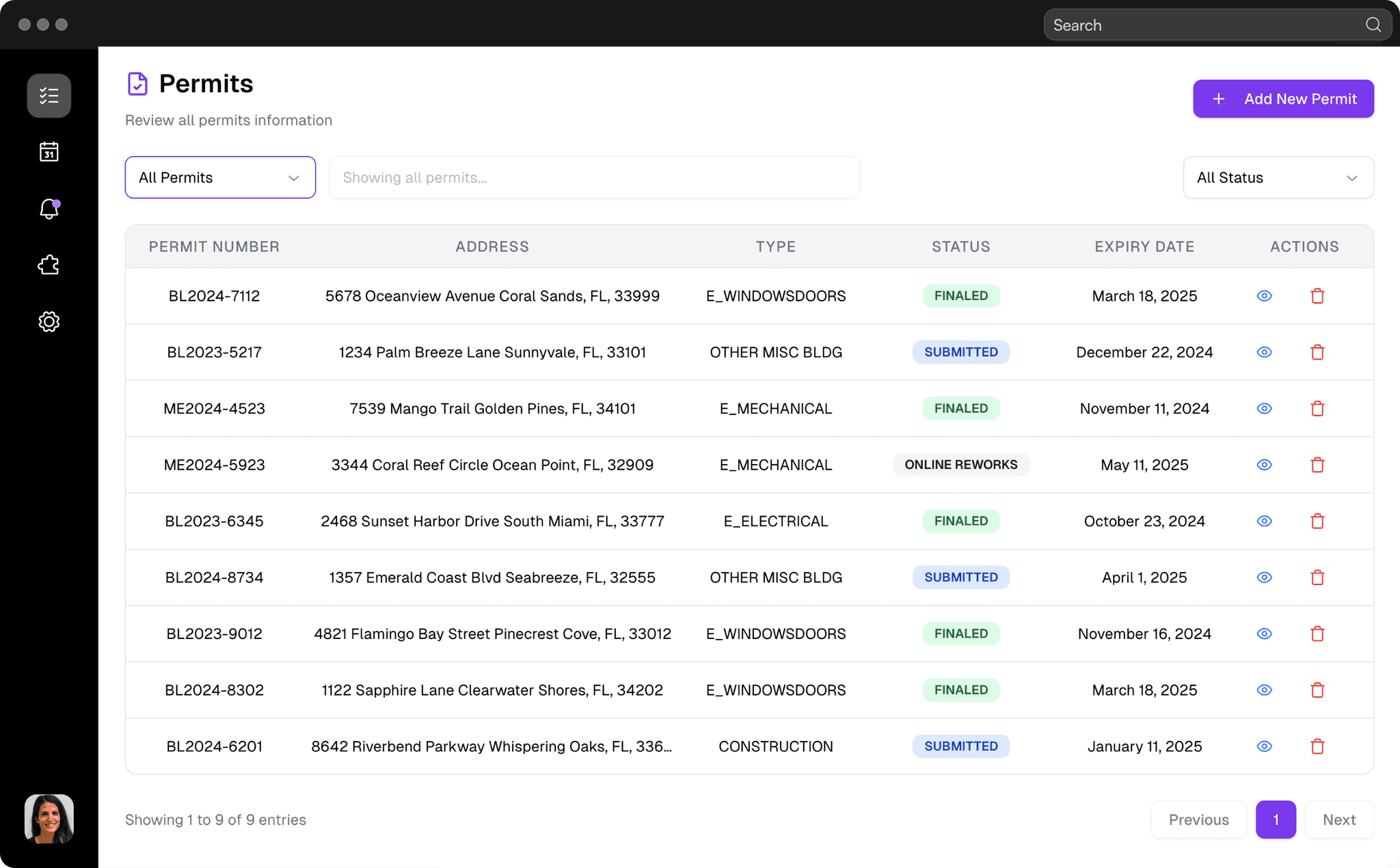This screenshot has height=868, width=1400.
Task: Click the search magnifier icon
Action: pyautogui.click(x=1373, y=25)
